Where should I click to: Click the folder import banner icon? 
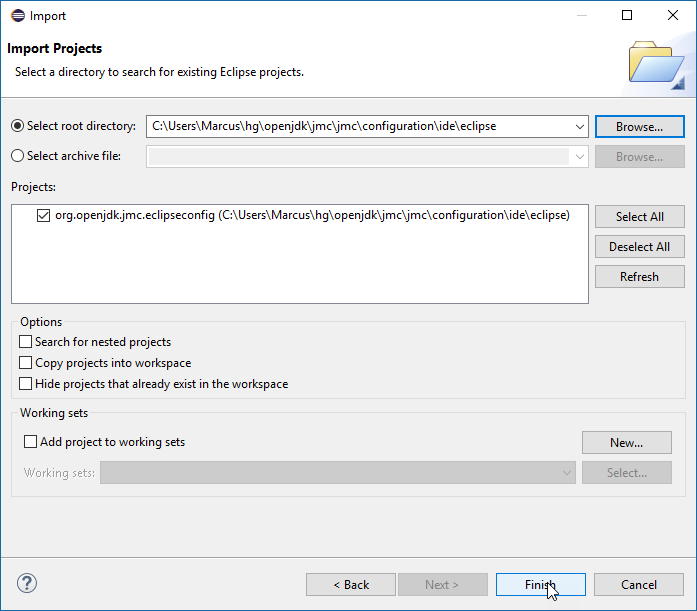click(657, 64)
